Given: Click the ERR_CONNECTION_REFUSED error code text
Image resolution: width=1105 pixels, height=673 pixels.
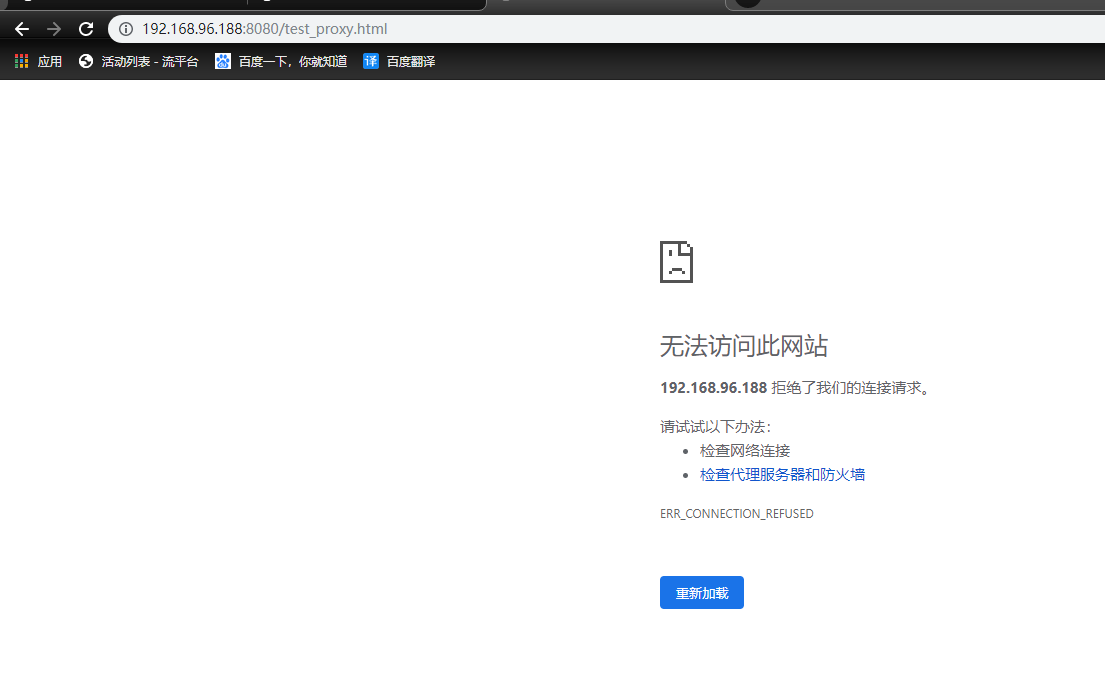Looking at the screenshot, I should point(736,514).
